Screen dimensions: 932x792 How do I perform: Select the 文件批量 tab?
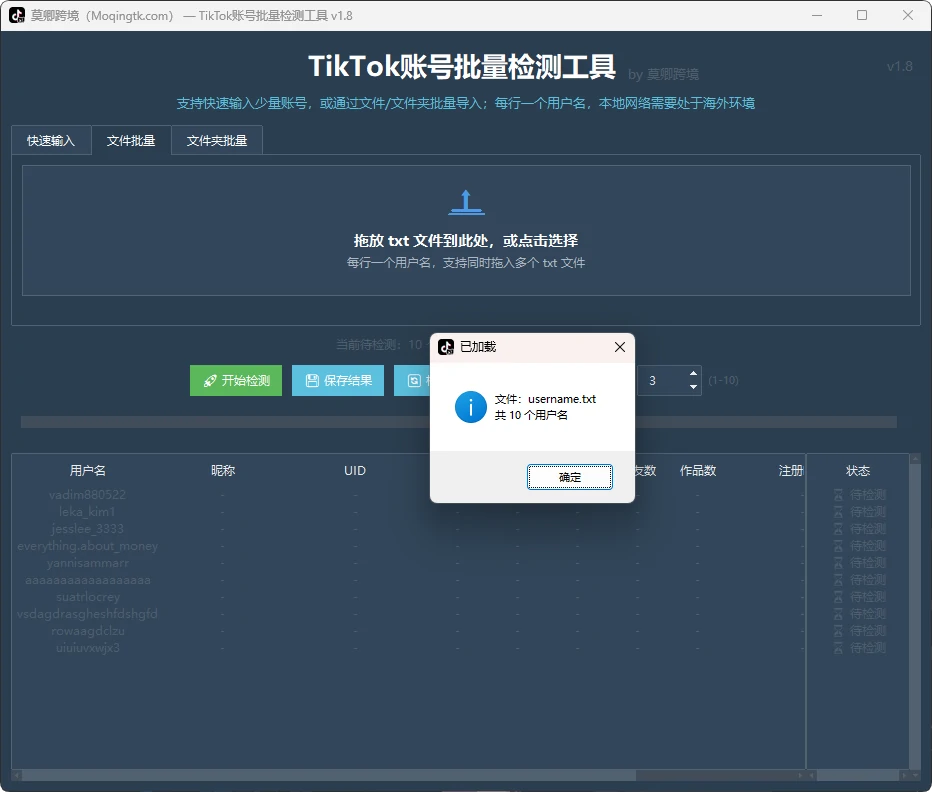(131, 140)
